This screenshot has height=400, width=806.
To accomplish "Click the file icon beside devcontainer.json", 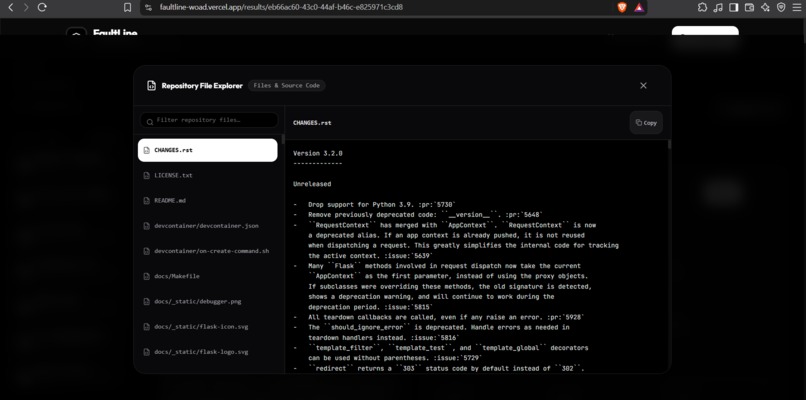I will point(146,226).
